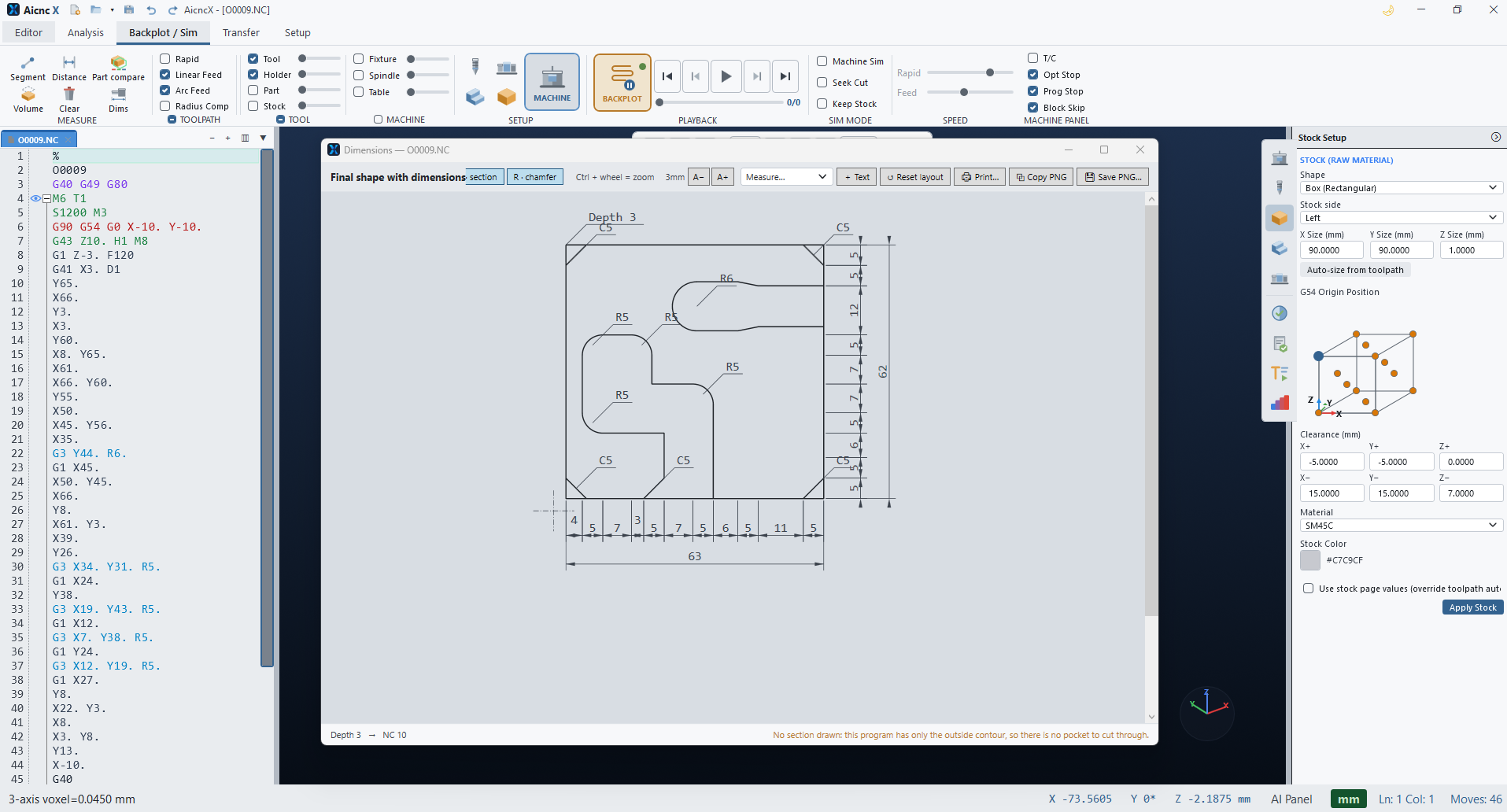The image size is (1507, 812).
Task: Toggle the eye icon on line 4
Action: tap(35, 198)
